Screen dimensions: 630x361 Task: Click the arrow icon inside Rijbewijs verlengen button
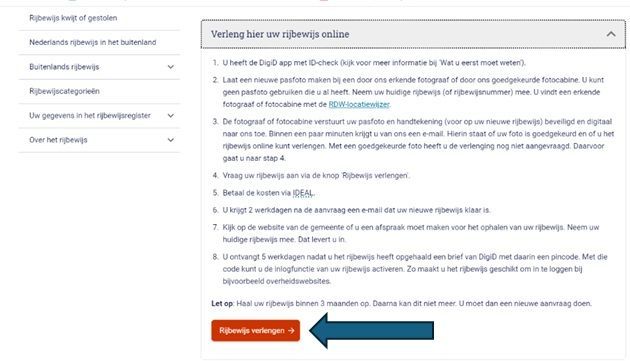[x=291, y=330]
